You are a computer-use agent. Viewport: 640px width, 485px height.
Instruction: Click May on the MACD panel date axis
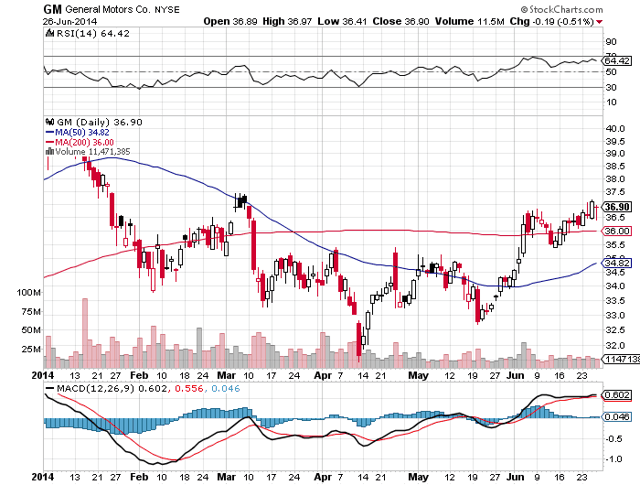[418, 477]
